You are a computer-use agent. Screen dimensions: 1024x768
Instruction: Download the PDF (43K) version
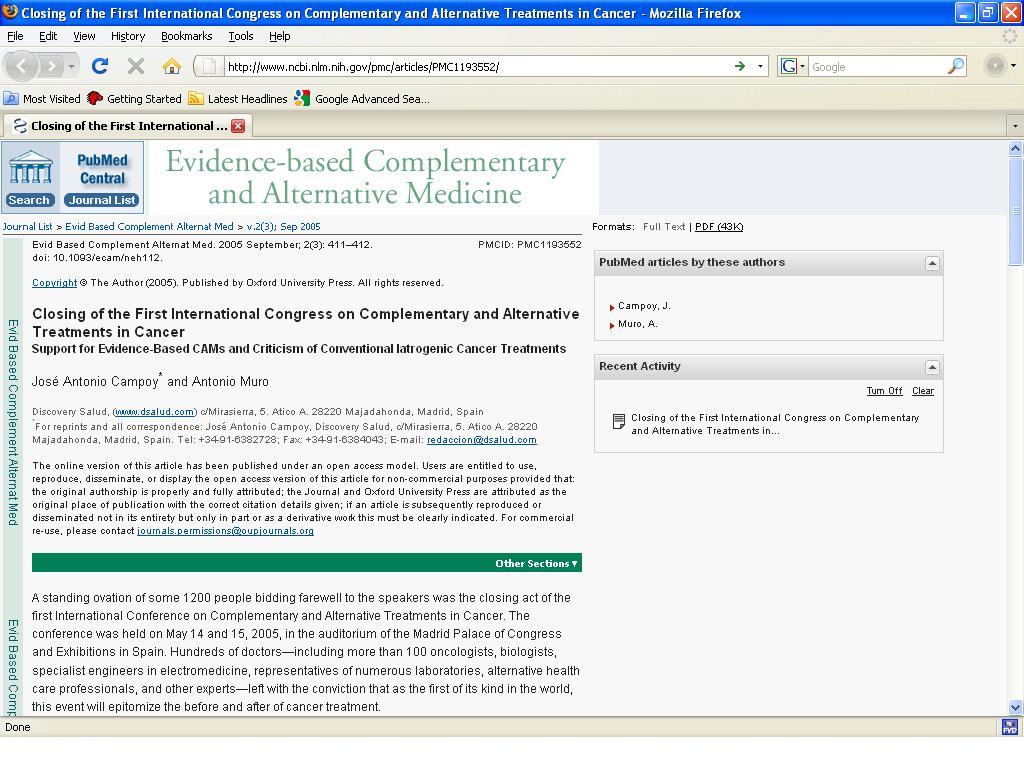click(x=719, y=227)
